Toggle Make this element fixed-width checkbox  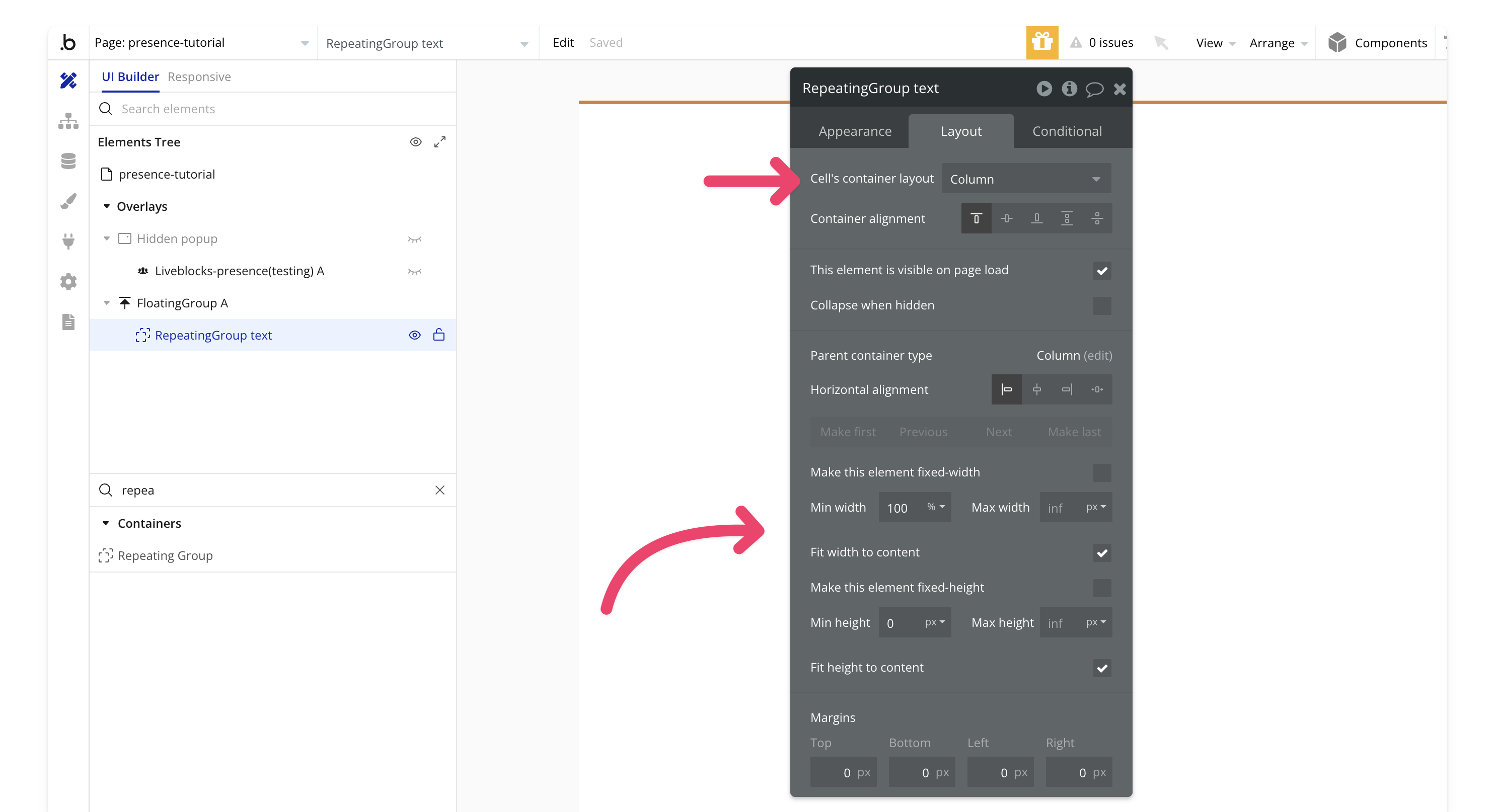pyautogui.click(x=1101, y=472)
